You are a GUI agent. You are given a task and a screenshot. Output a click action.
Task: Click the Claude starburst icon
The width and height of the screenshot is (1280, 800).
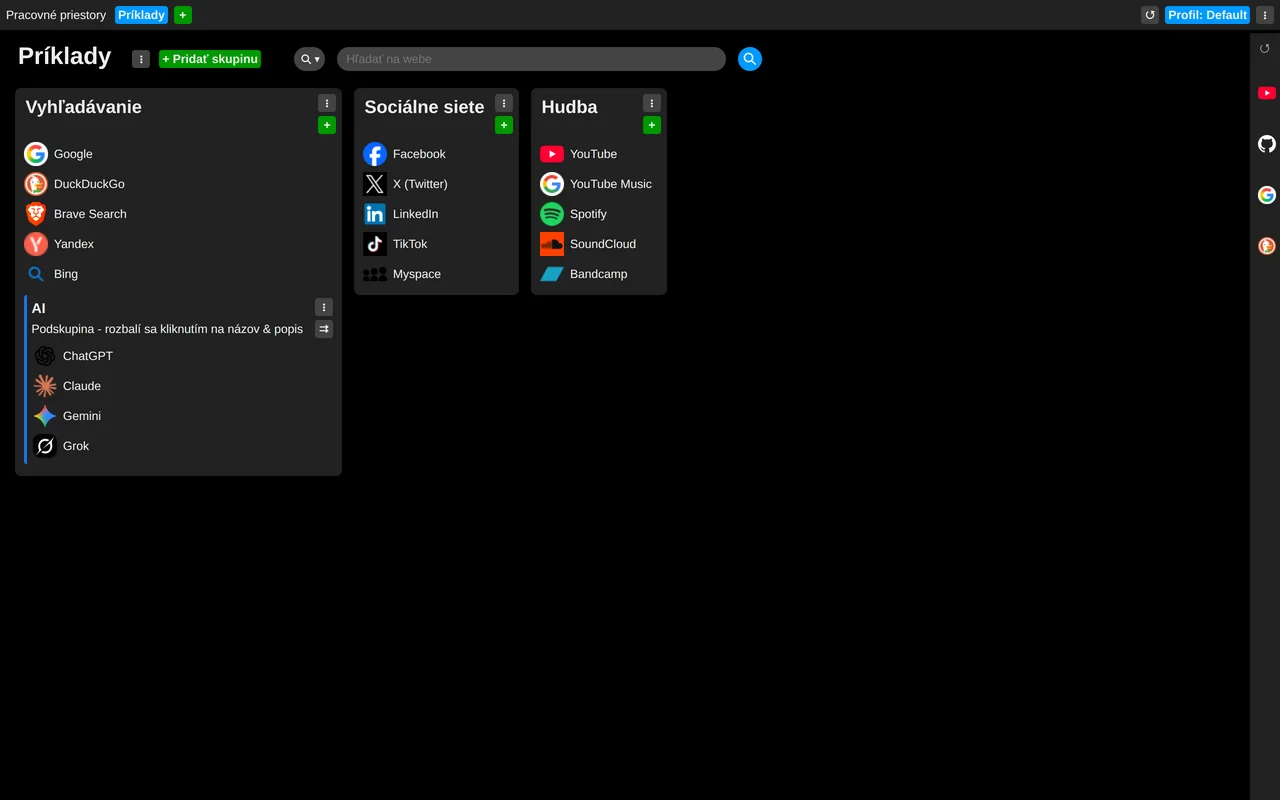click(45, 386)
